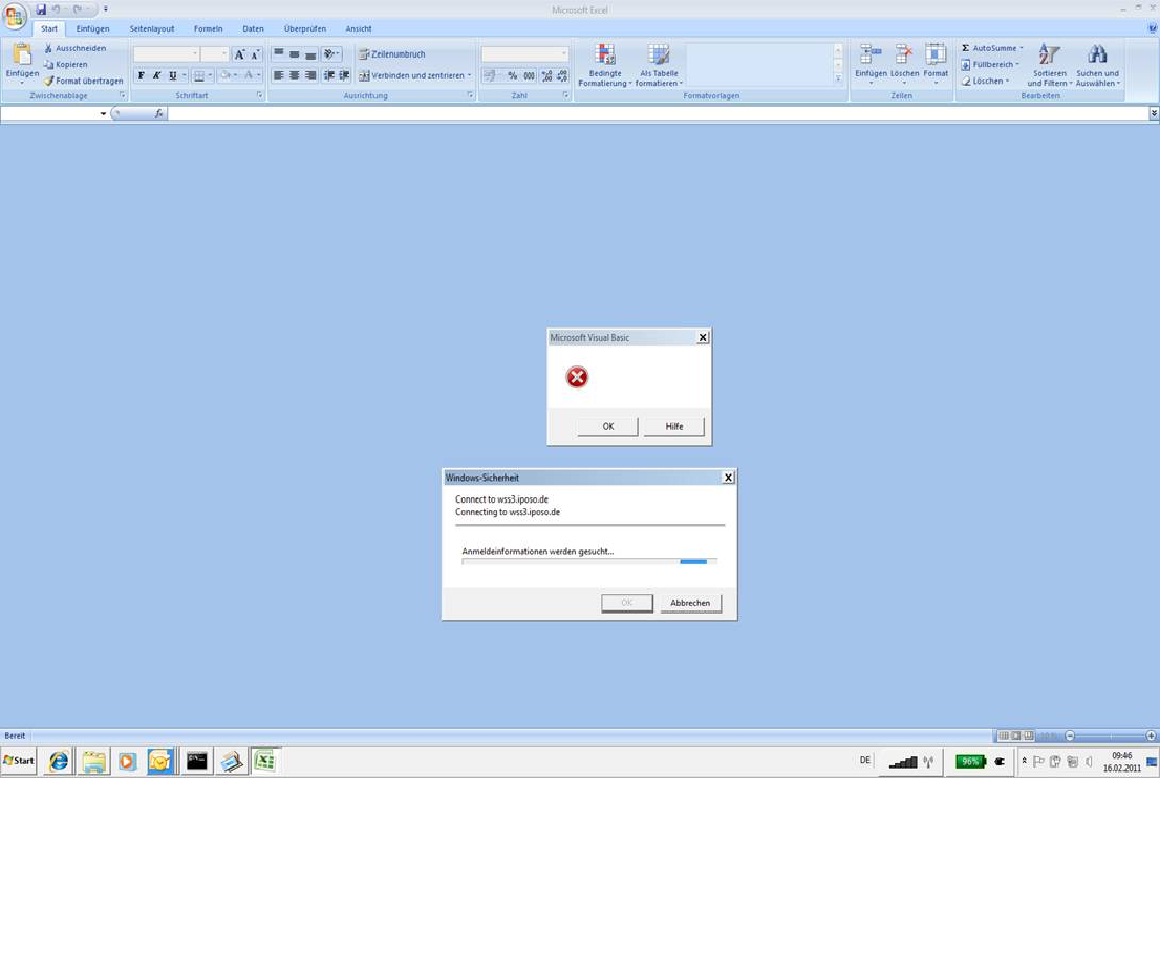Open name box dropdown arrow
Image resolution: width=1164 pixels, height=959 pixels.
pos(103,114)
